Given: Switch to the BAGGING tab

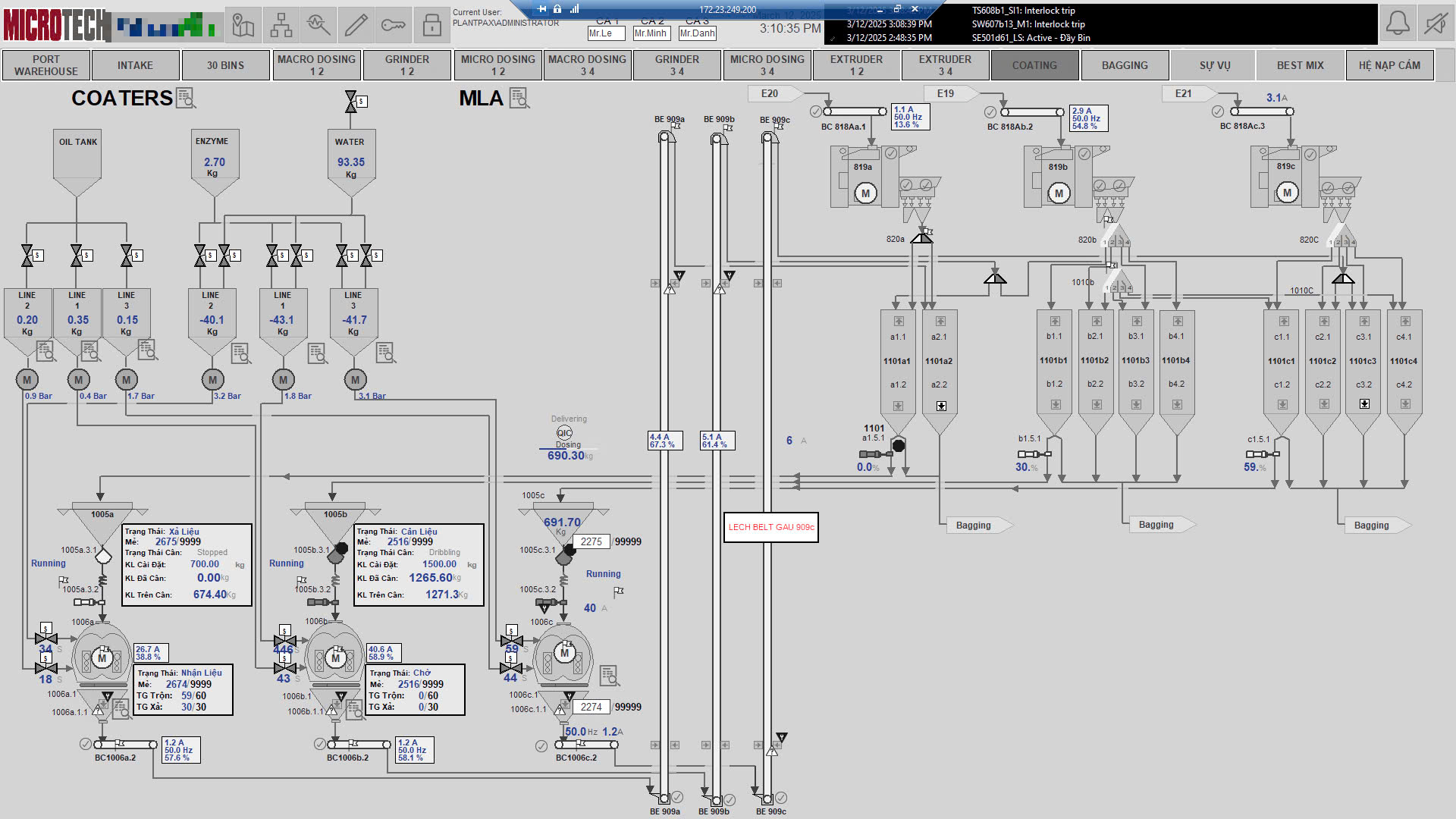Looking at the screenshot, I should point(1125,65).
